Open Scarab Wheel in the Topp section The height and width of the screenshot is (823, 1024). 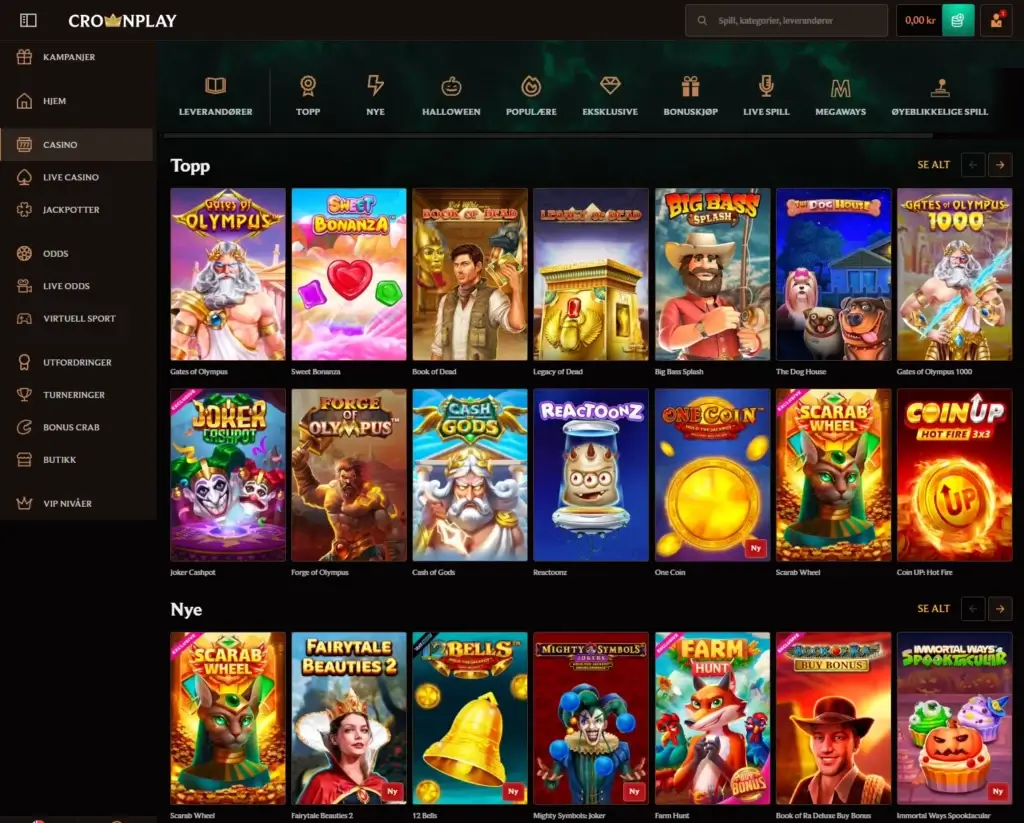(x=833, y=475)
